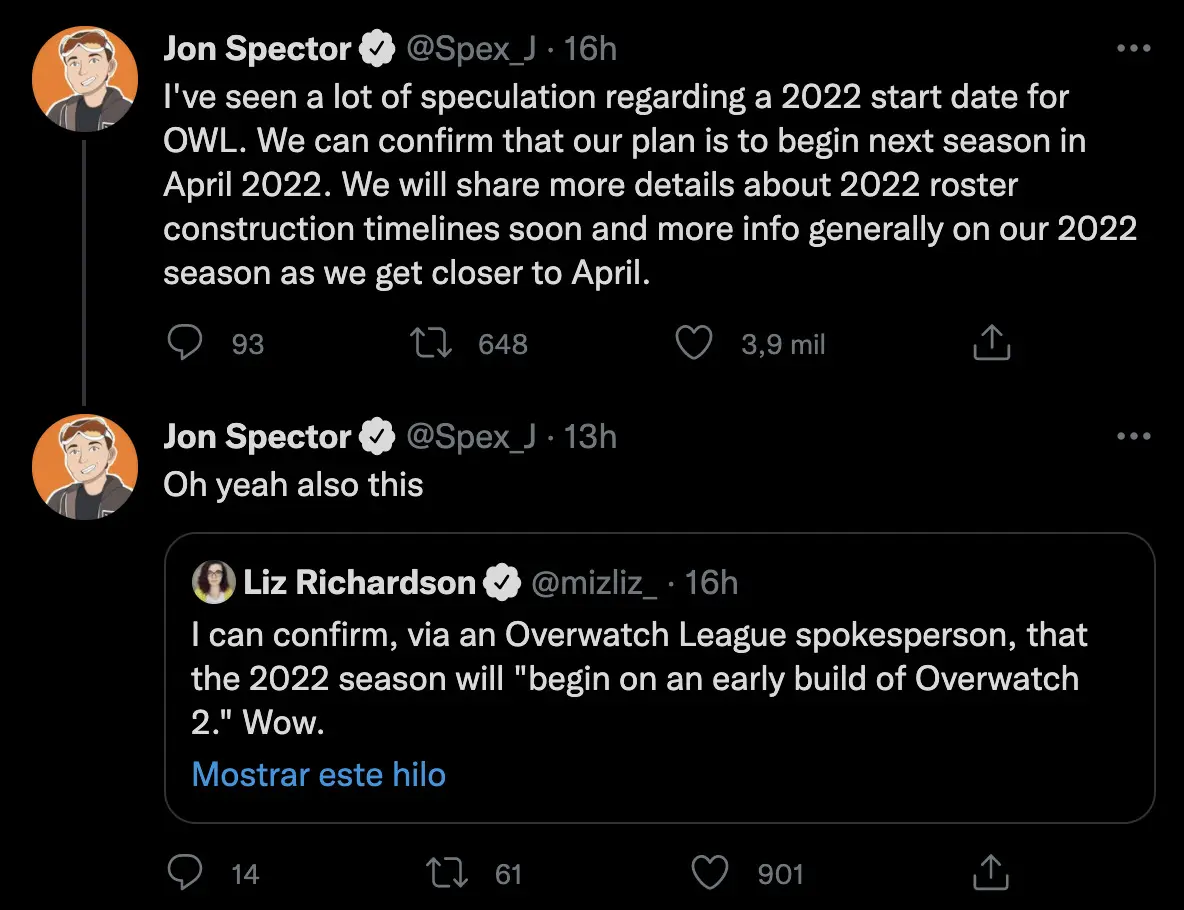This screenshot has width=1184, height=910.
Task: Click the @mizliz_ handle in quoted tweet
Action: pos(594,583)
